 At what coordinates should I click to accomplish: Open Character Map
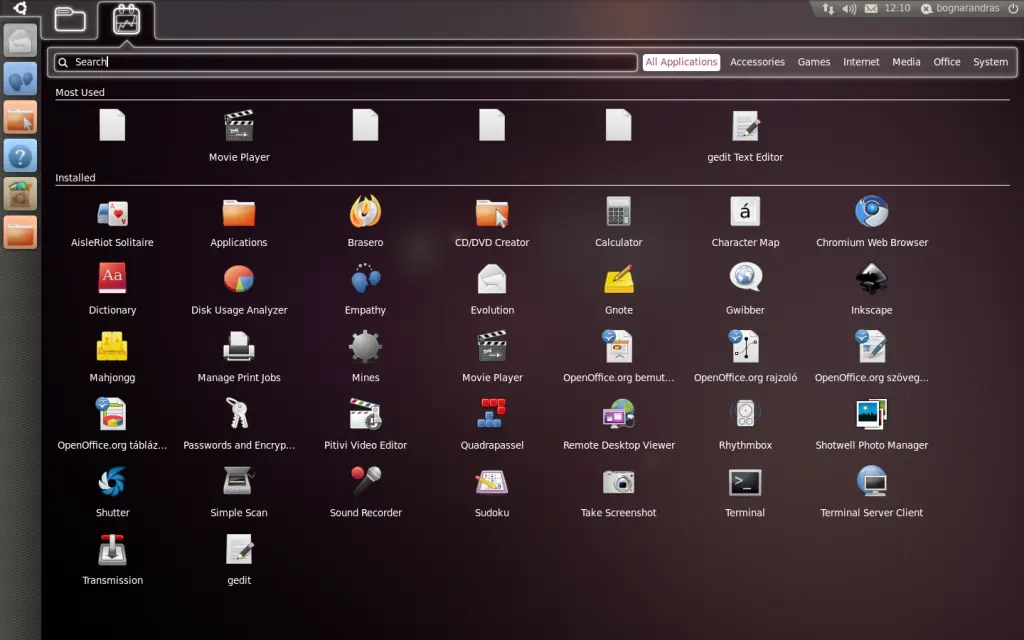point(745,223)
